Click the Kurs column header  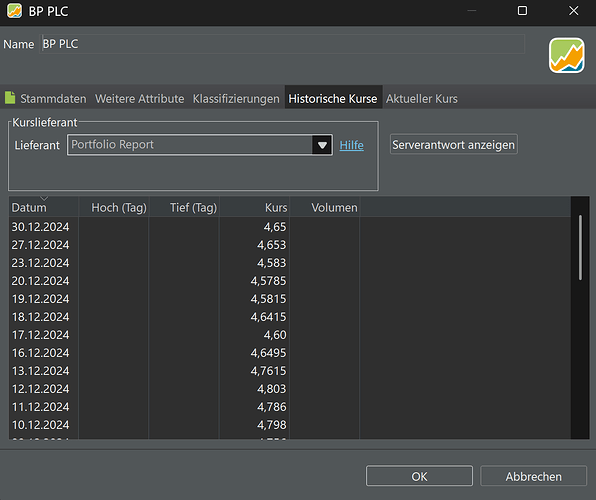254,207
